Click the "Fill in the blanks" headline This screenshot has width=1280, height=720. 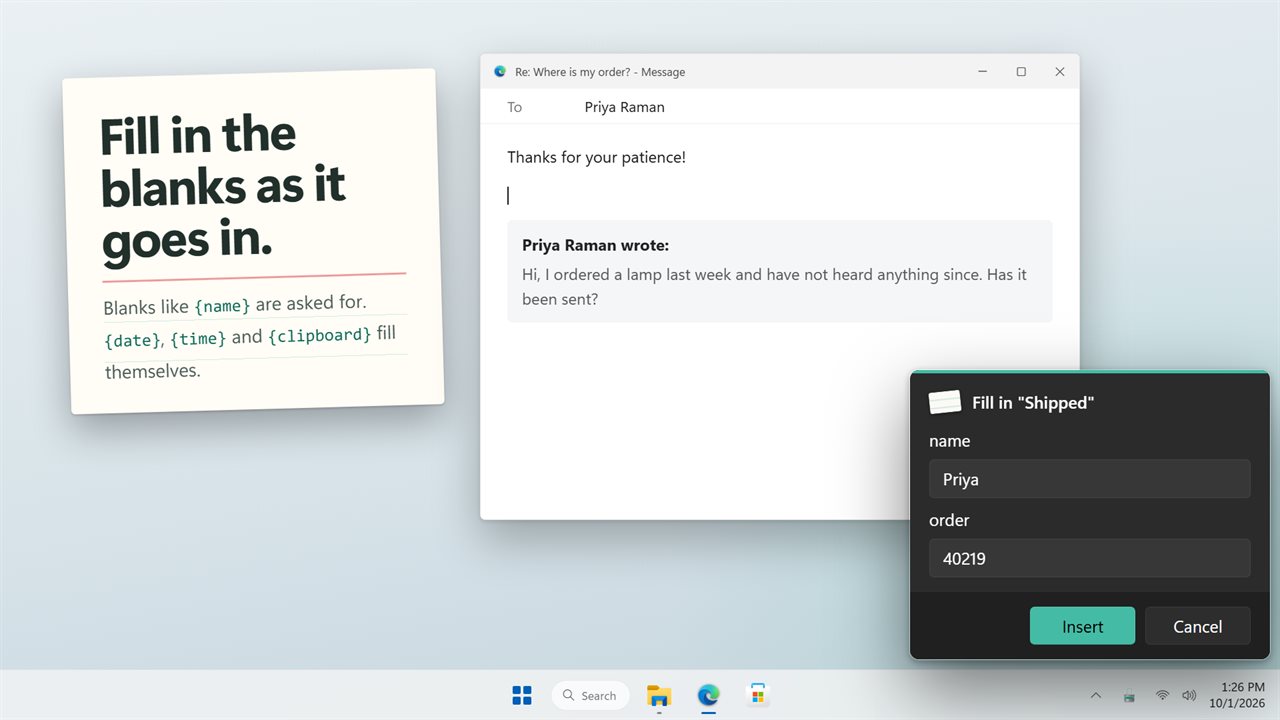pos(224,188)
